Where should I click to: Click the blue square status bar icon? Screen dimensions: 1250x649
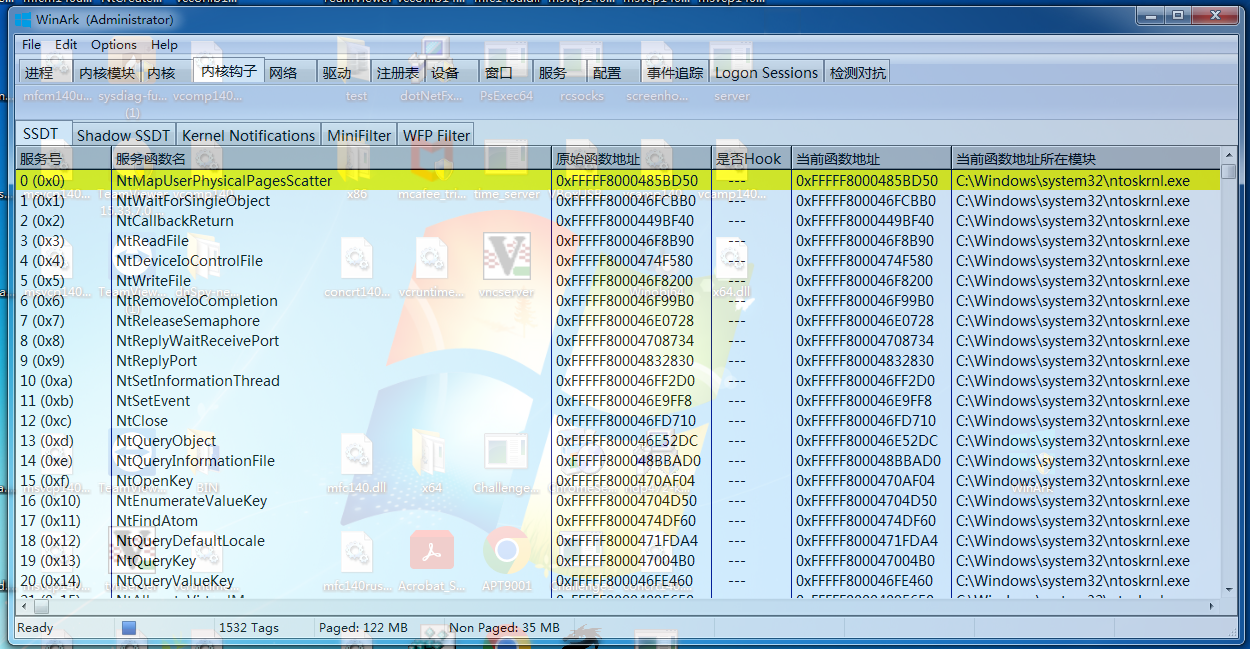pyautogui.click(x=128, y=628)
